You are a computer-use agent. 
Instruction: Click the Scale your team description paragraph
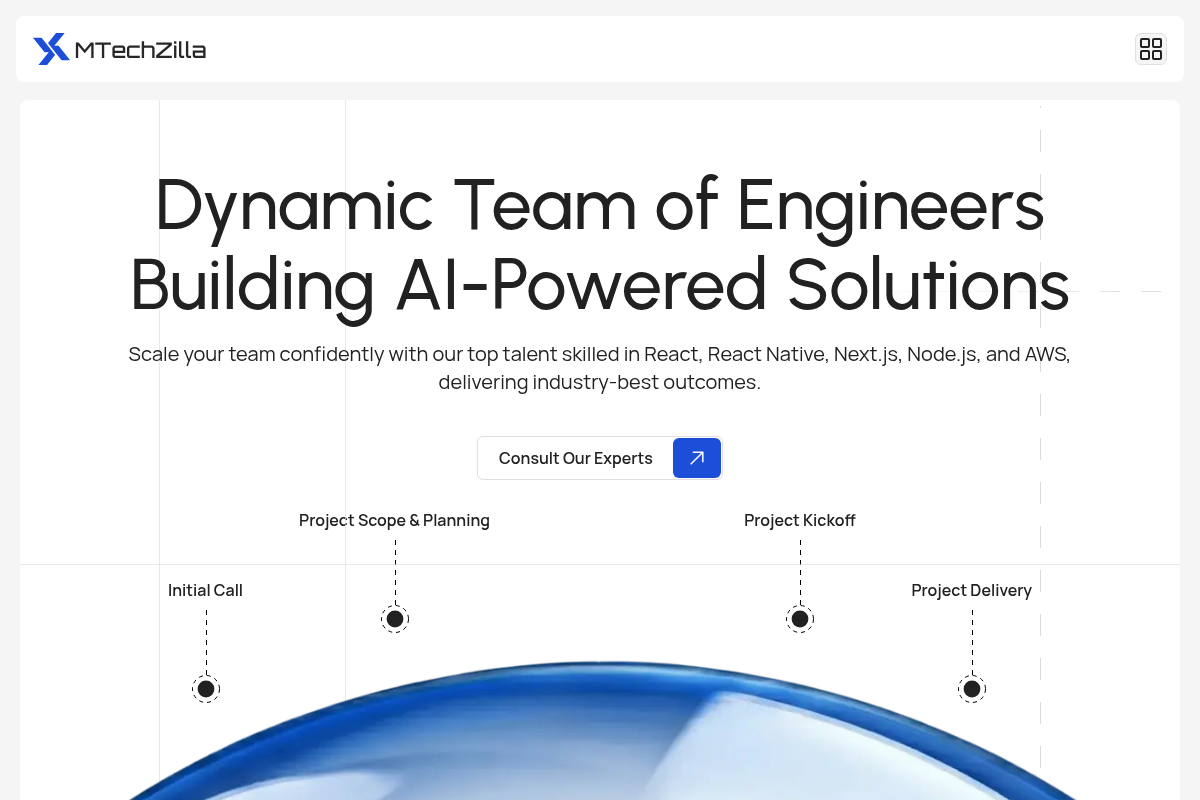coord(600,368)
